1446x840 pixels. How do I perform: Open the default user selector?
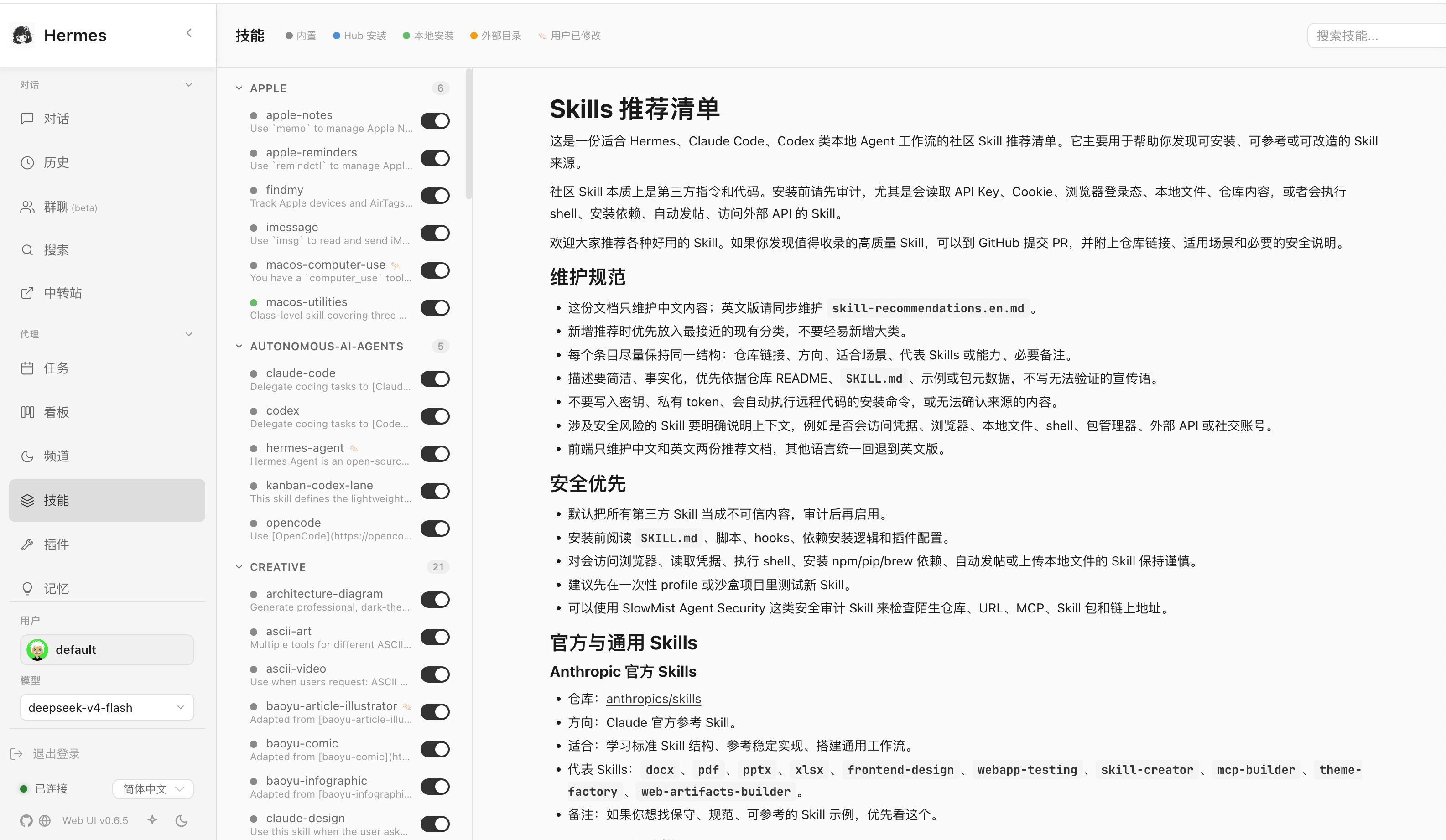(x=107, y=649)
